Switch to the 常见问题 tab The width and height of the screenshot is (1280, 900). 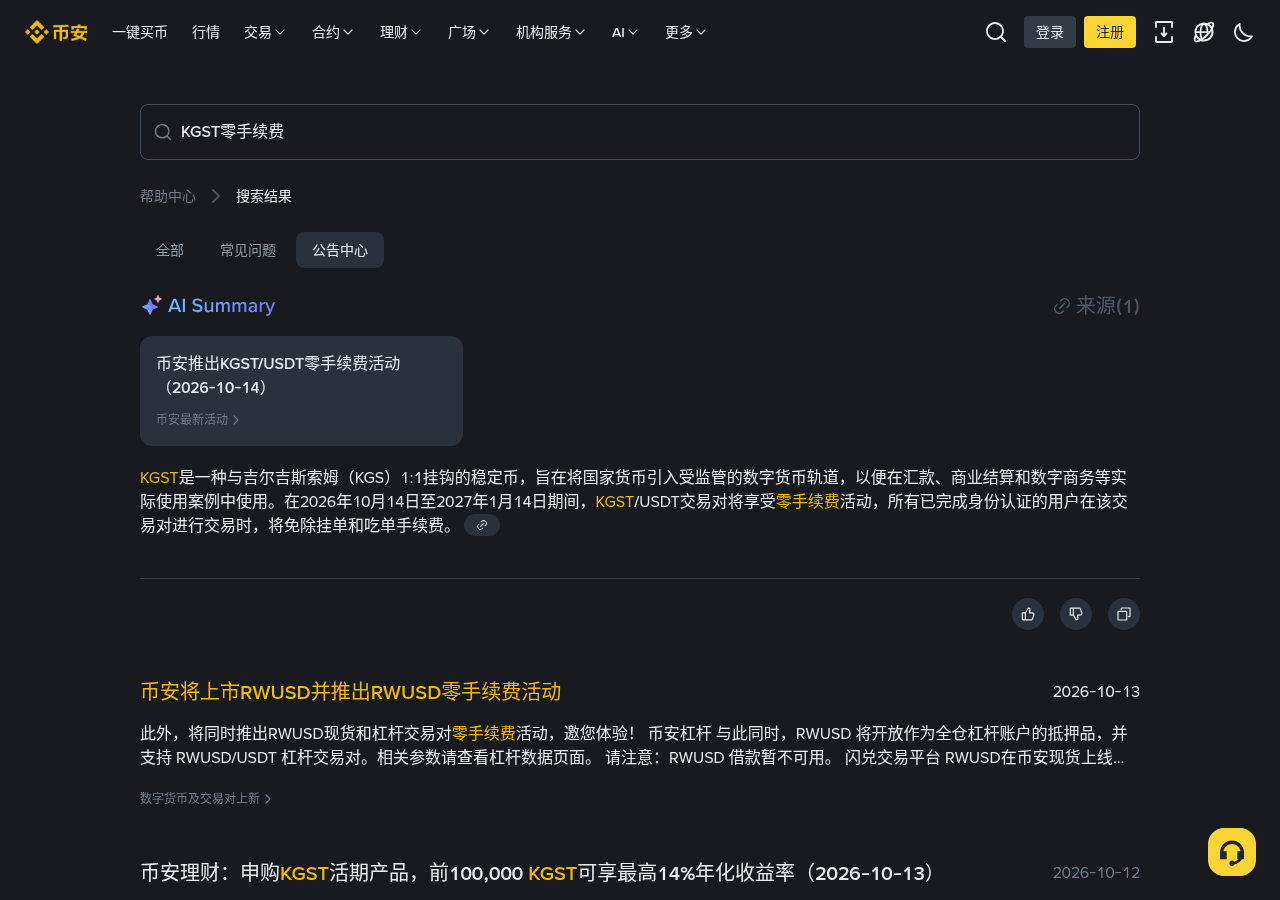[x=248, y=250]
